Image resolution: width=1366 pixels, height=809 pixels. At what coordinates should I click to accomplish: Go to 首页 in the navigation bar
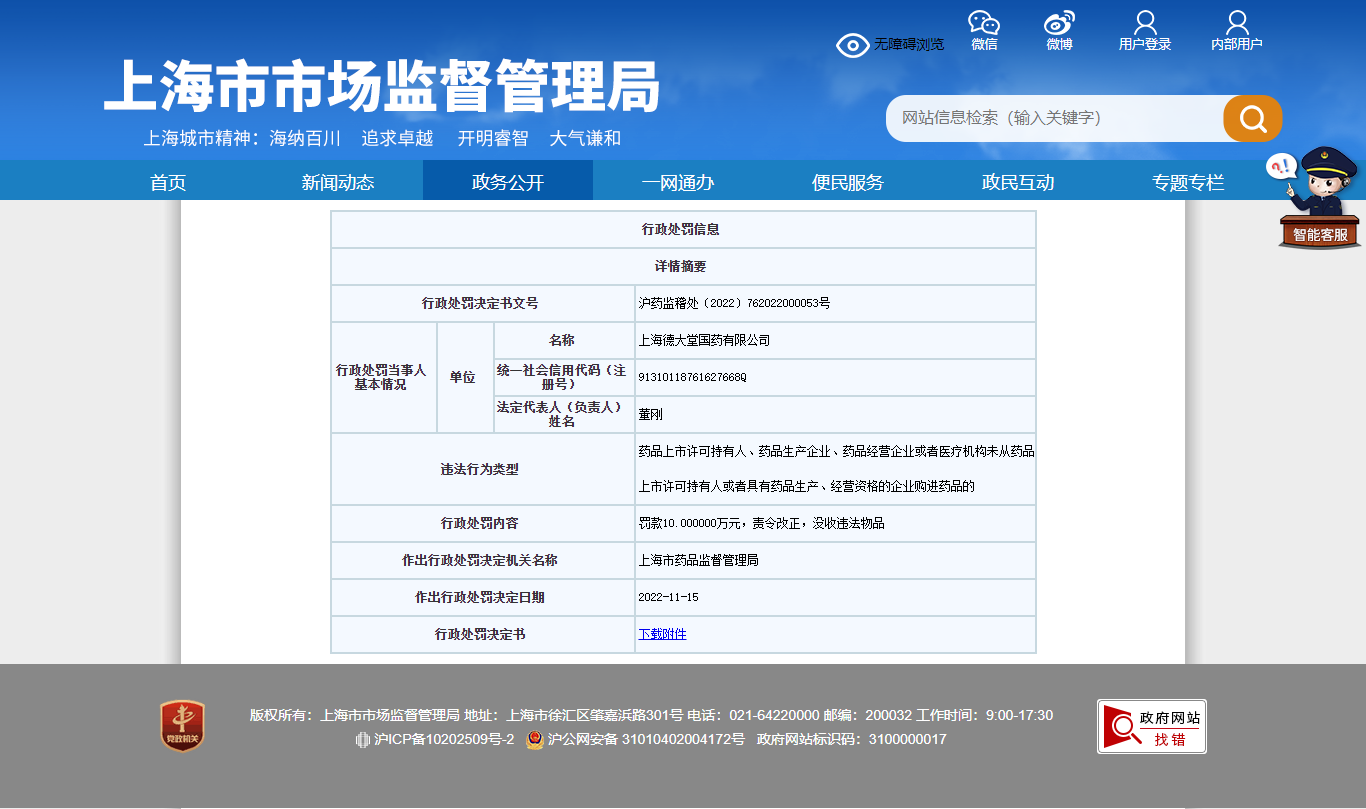click(168, 182)
